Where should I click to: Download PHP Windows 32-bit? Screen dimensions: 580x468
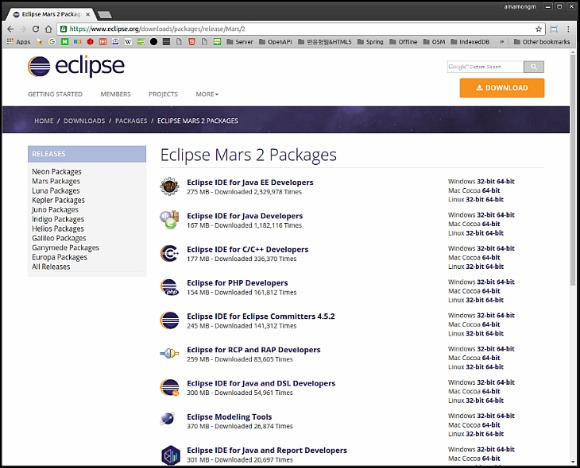(x=486, y=282)
